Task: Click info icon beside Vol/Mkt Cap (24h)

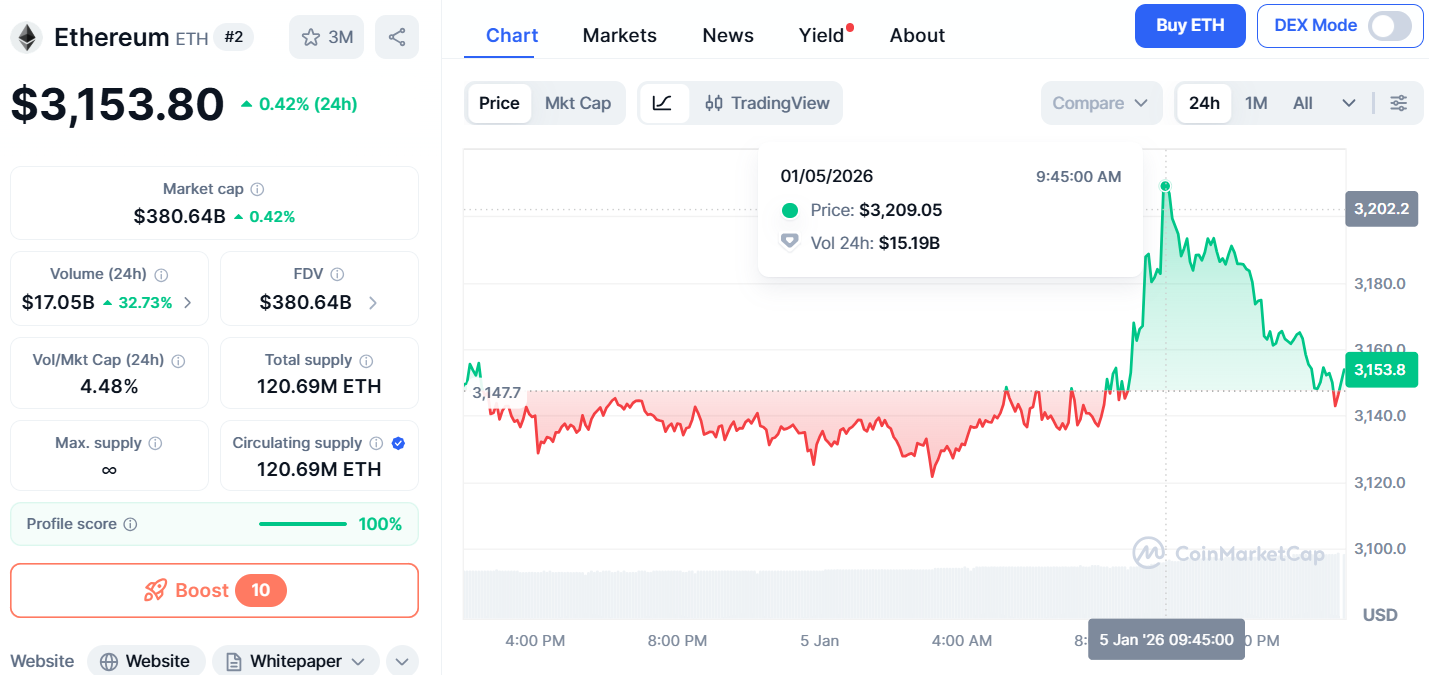Action: [x=178, y=360]
